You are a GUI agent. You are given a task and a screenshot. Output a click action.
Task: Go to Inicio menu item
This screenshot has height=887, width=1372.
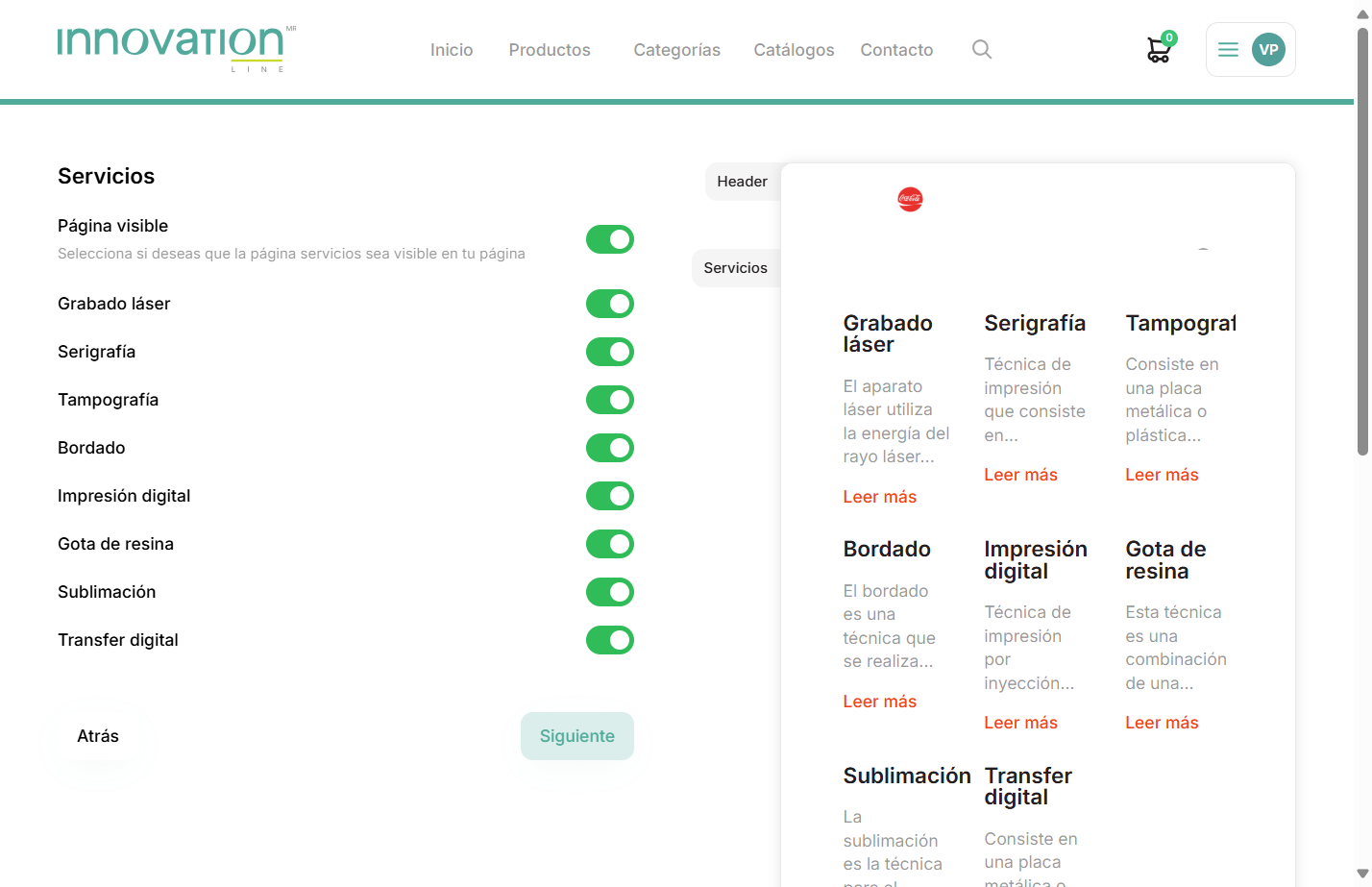pyautogui.click(x=452, y=50)
